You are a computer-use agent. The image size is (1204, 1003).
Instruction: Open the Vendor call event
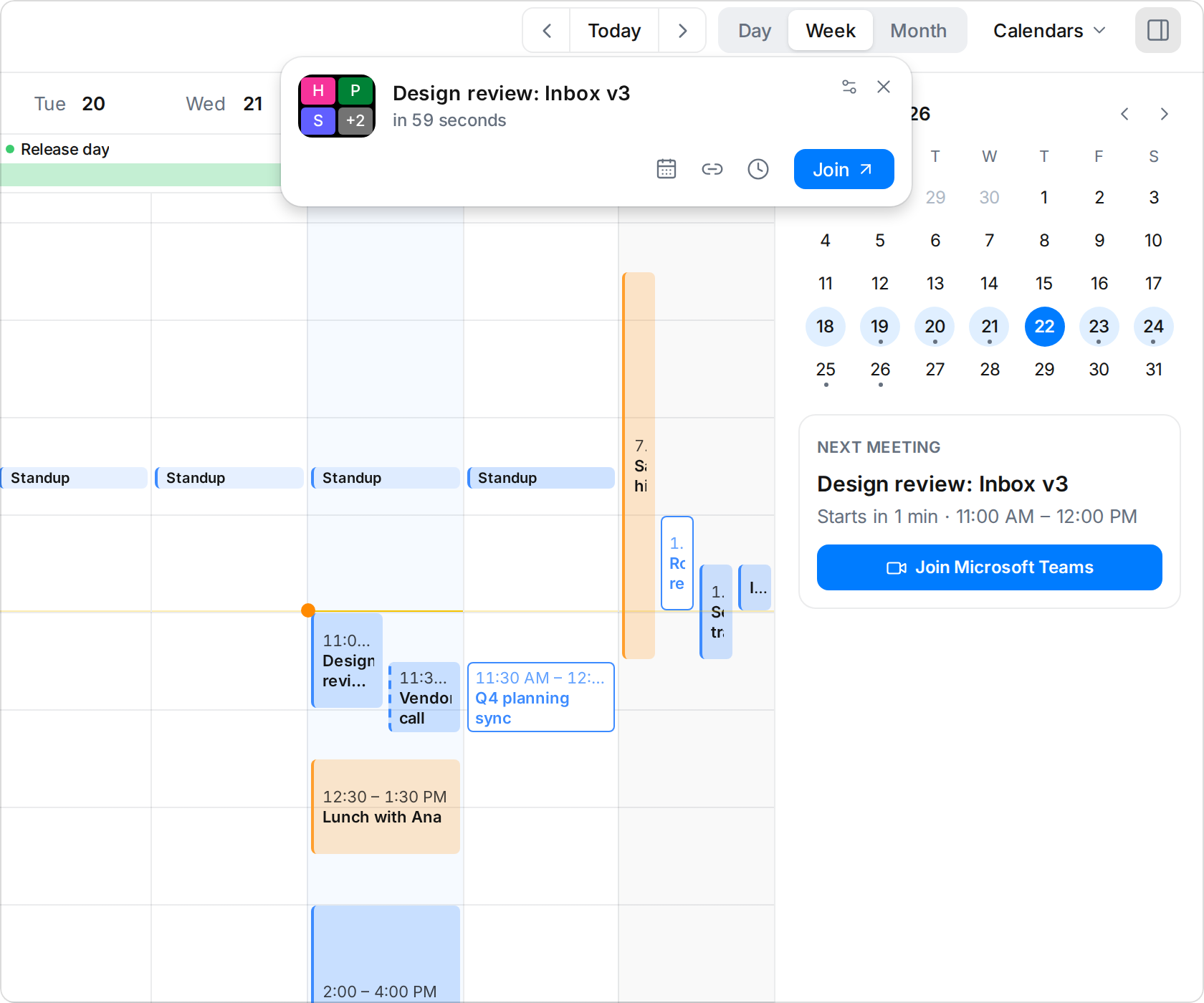click(424, 697)
